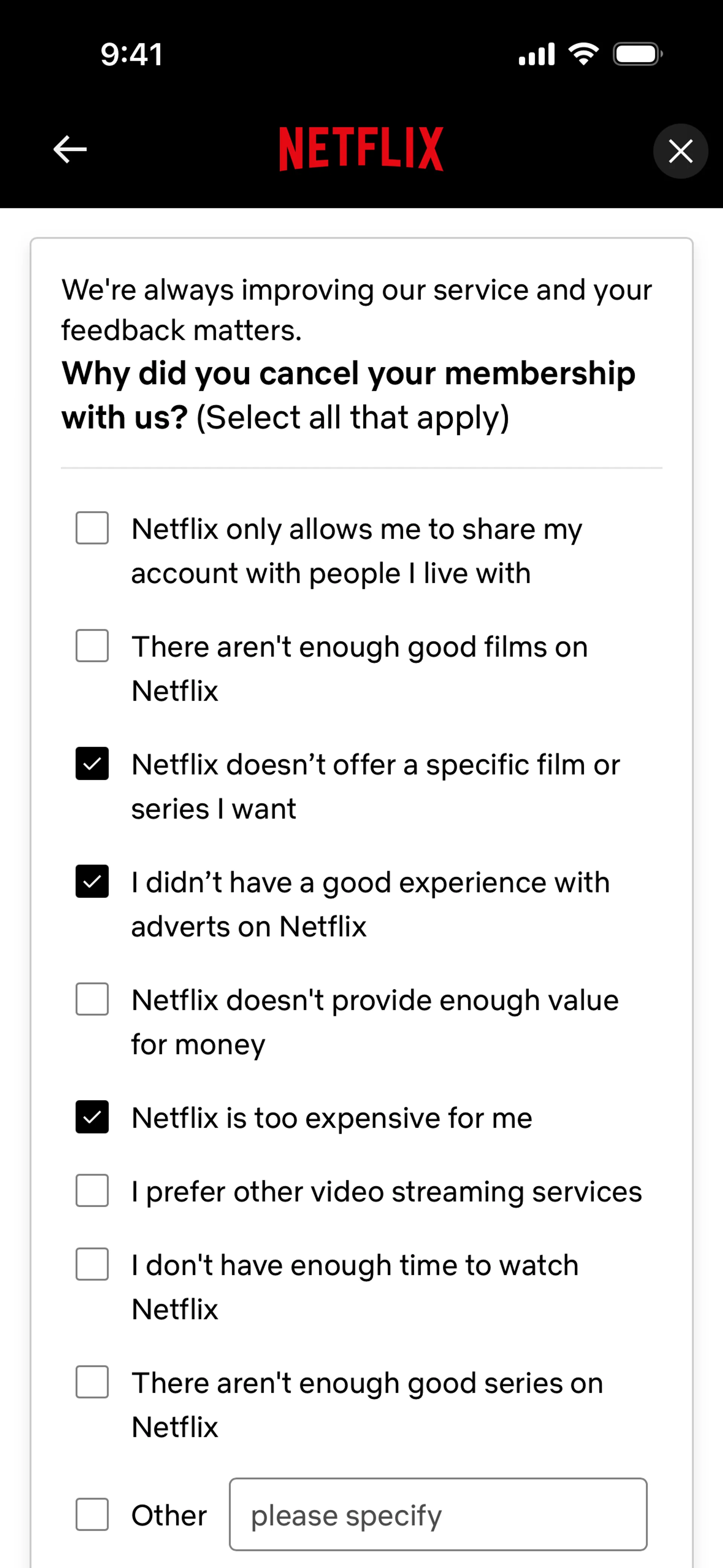Tap the 'Netflix is too expensive' label
Viewport: 723px width, 1568px height.
point(332,1118)
